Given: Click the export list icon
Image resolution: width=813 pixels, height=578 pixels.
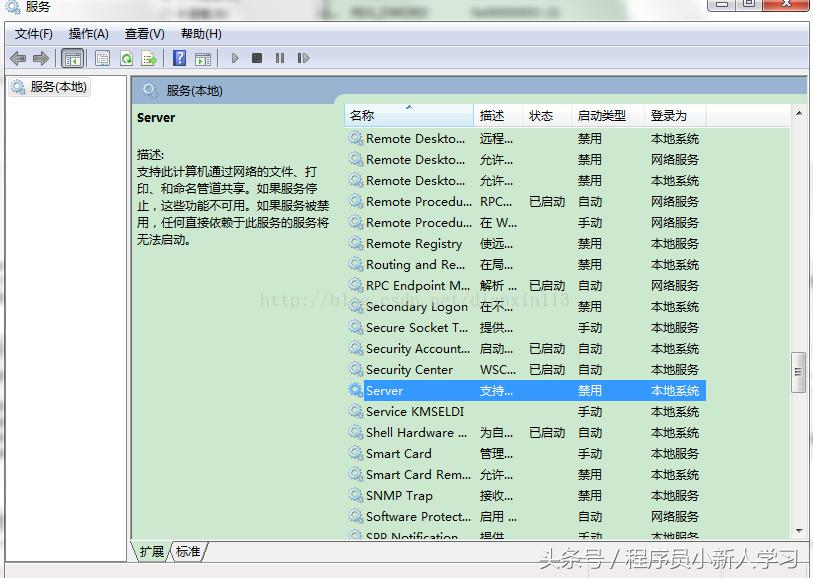Looking at the screenshot, I should coord(148,58).
